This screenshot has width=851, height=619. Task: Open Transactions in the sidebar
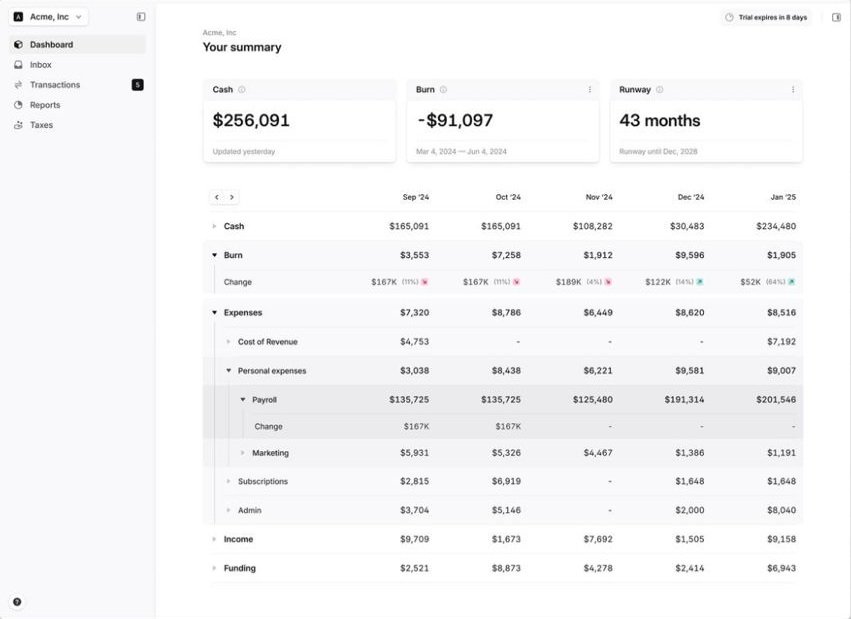(x=54, y=85)
